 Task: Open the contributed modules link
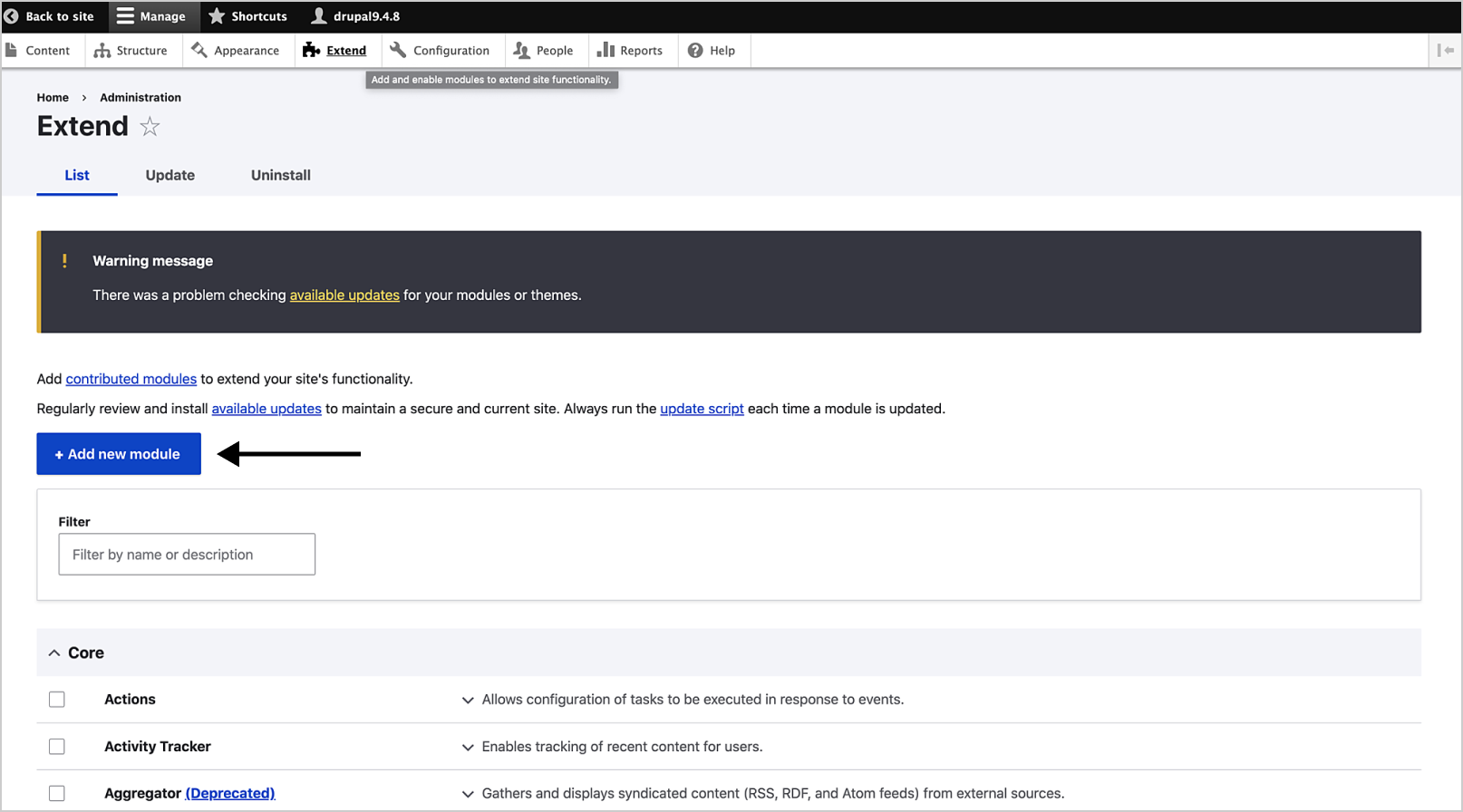pos(131,379)
